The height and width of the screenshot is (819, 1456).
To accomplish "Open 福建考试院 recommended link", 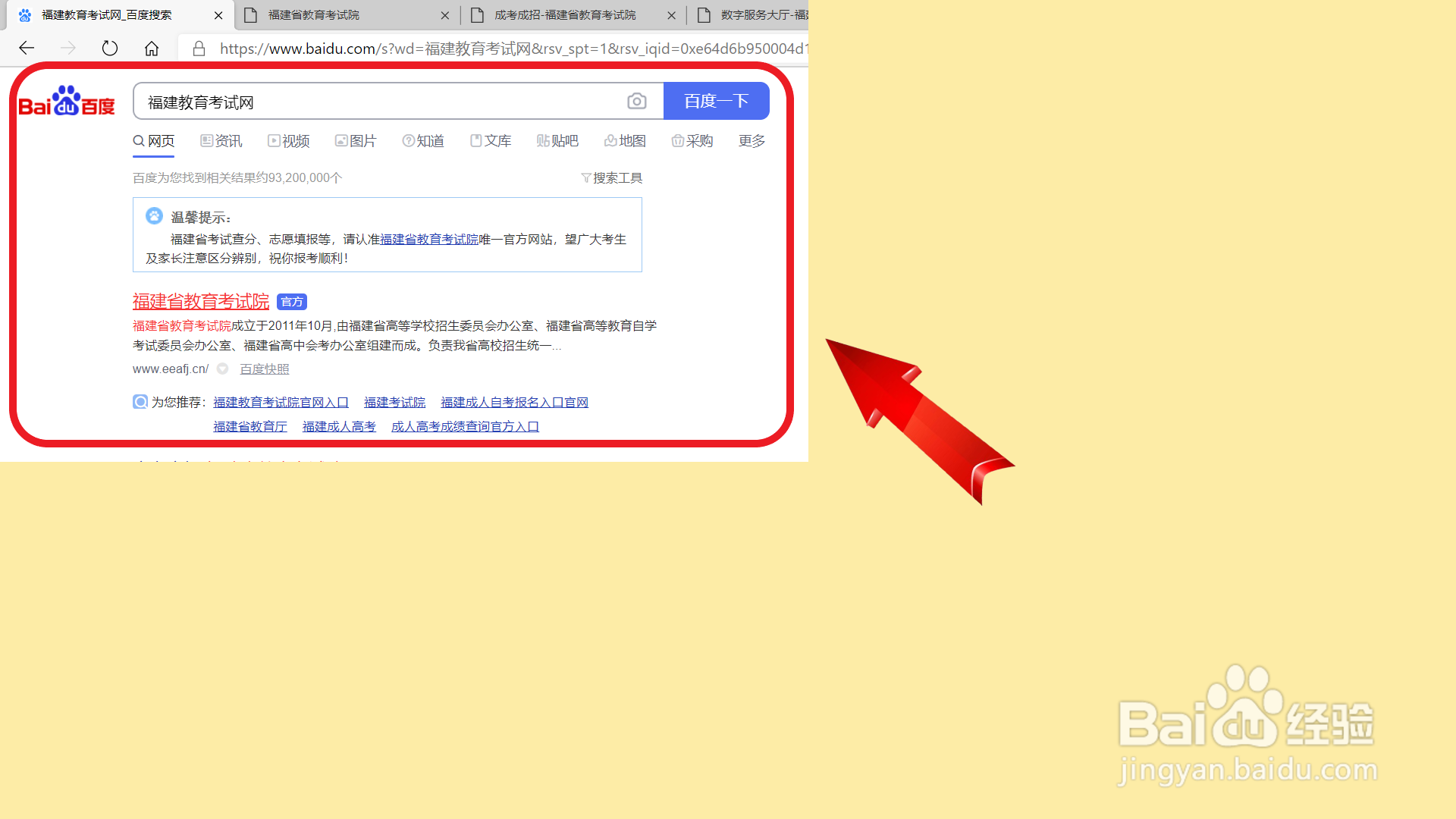I will click(395, 403).
